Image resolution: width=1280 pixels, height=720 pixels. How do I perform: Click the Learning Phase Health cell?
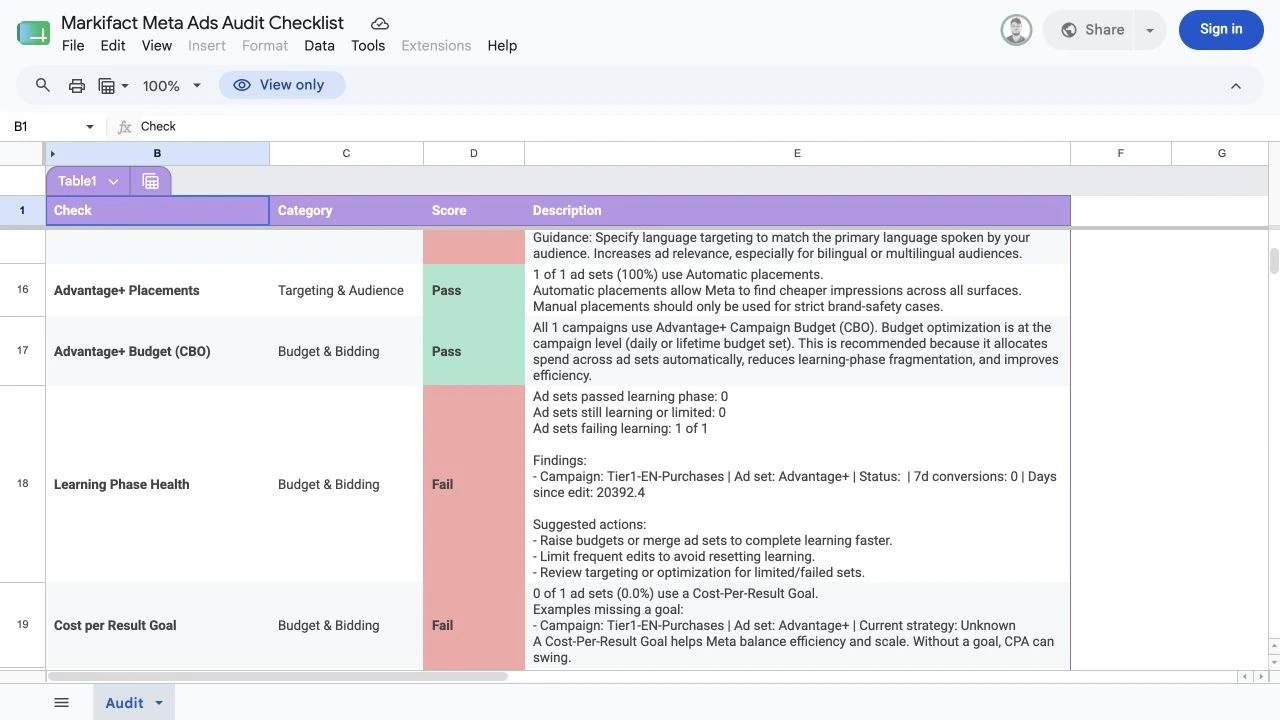tap(157, 485)
